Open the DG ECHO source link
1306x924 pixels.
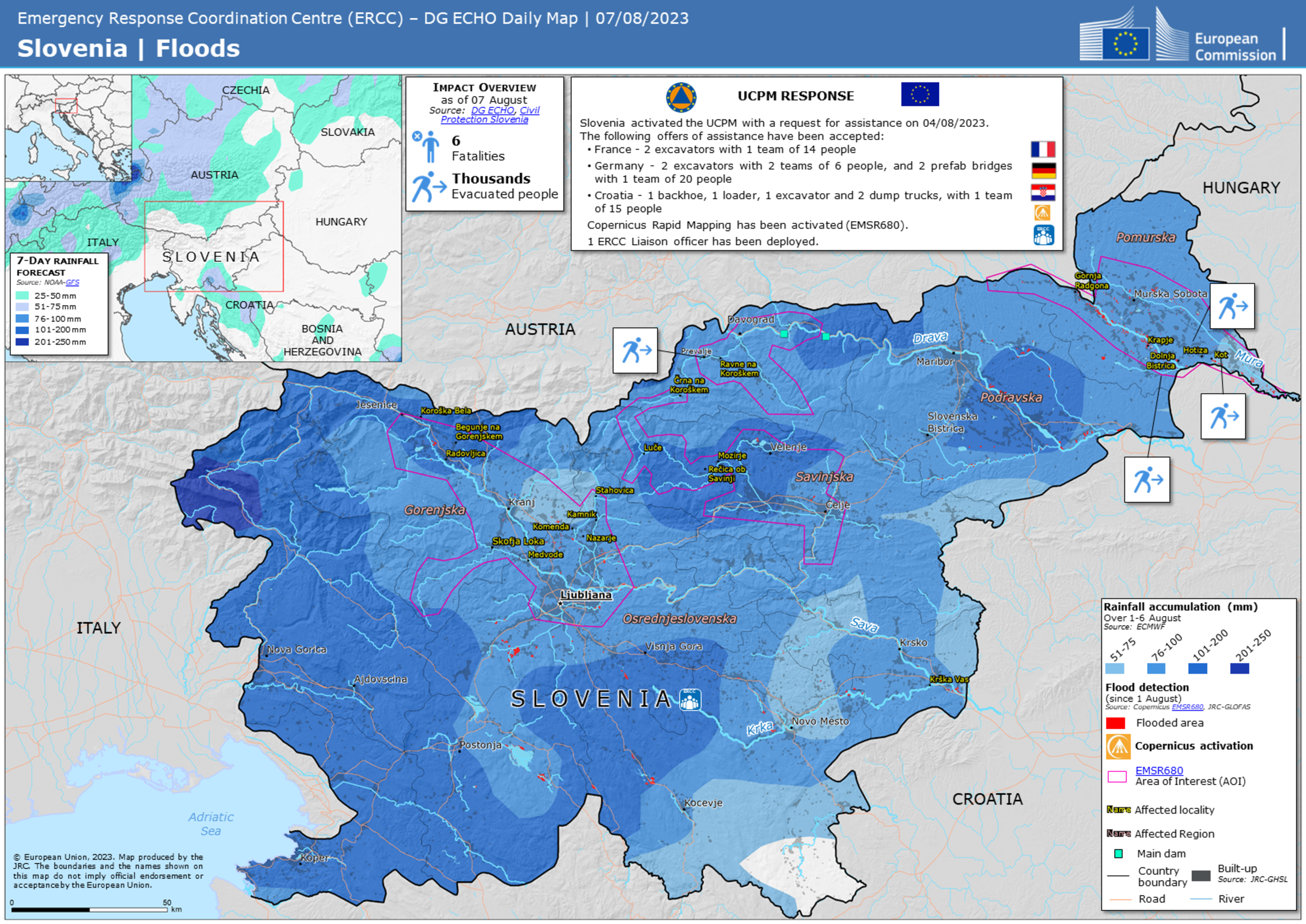(492, 110)
